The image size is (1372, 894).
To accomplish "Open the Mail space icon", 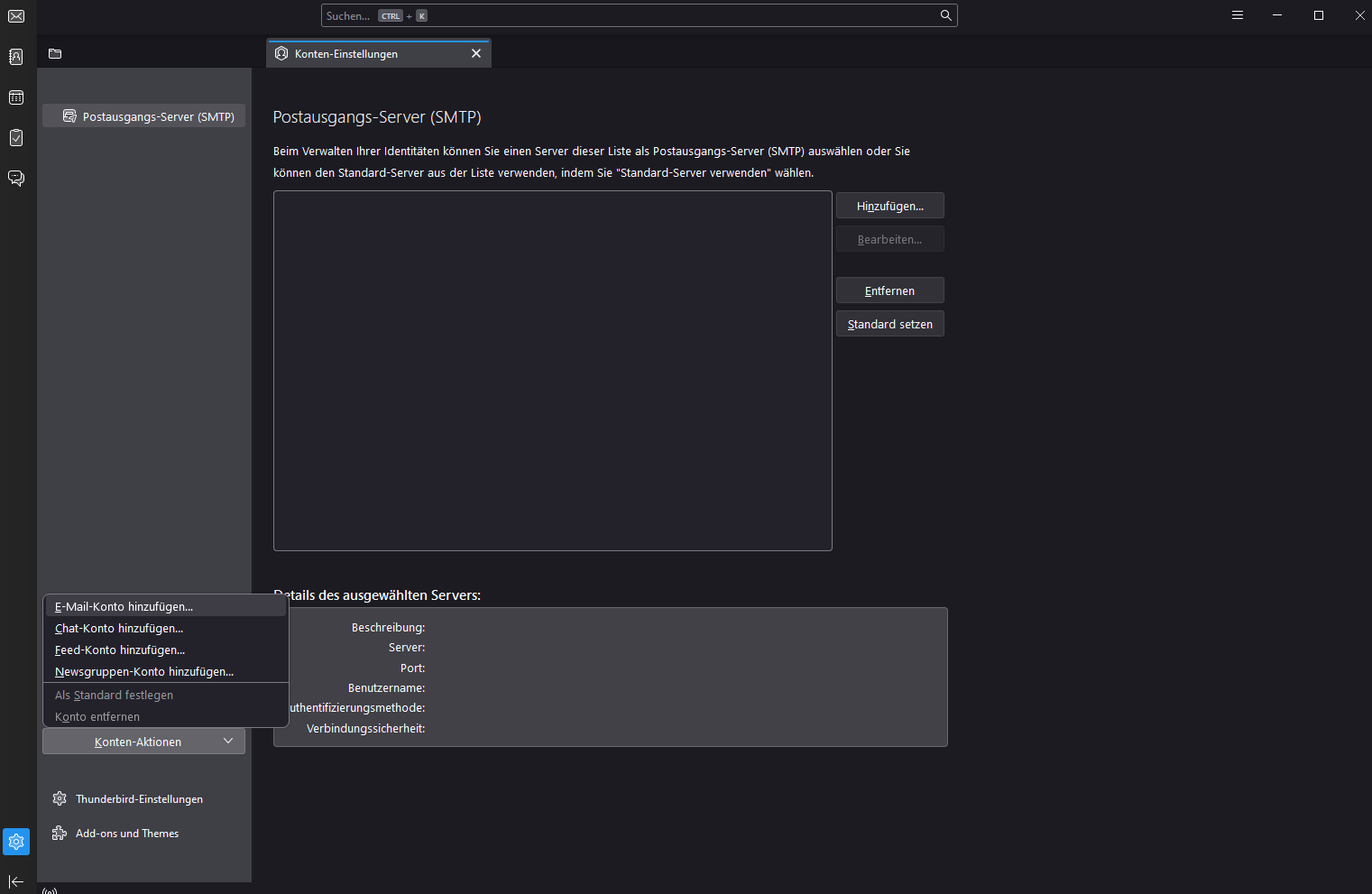I will [x=16, y=16].
